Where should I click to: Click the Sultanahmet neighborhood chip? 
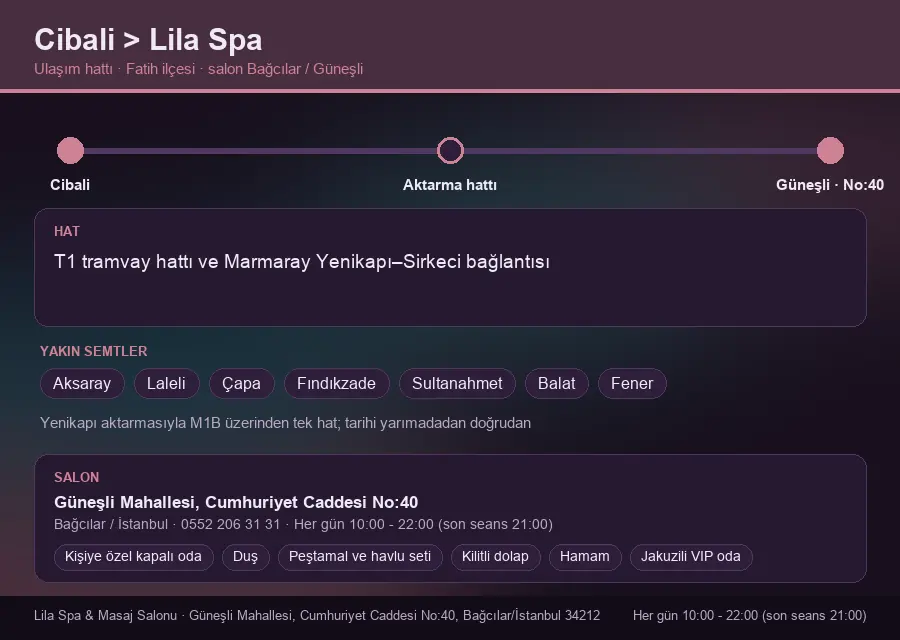(457, 383)
